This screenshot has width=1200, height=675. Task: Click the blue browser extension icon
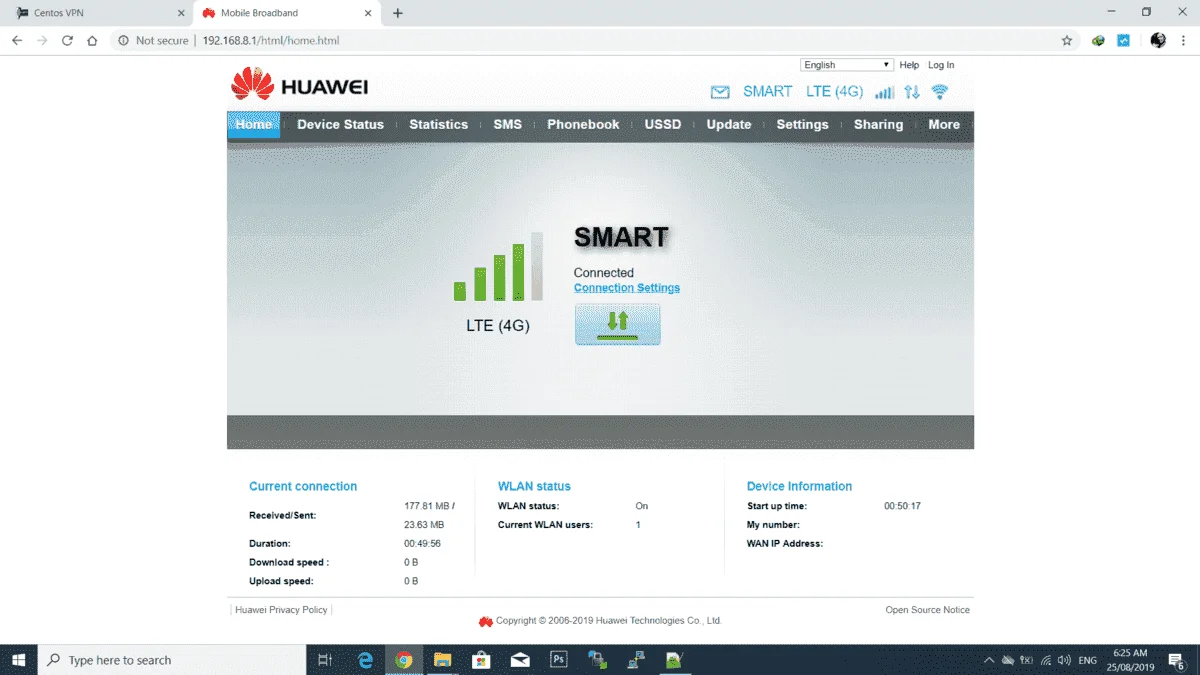tap(1123, 41)
